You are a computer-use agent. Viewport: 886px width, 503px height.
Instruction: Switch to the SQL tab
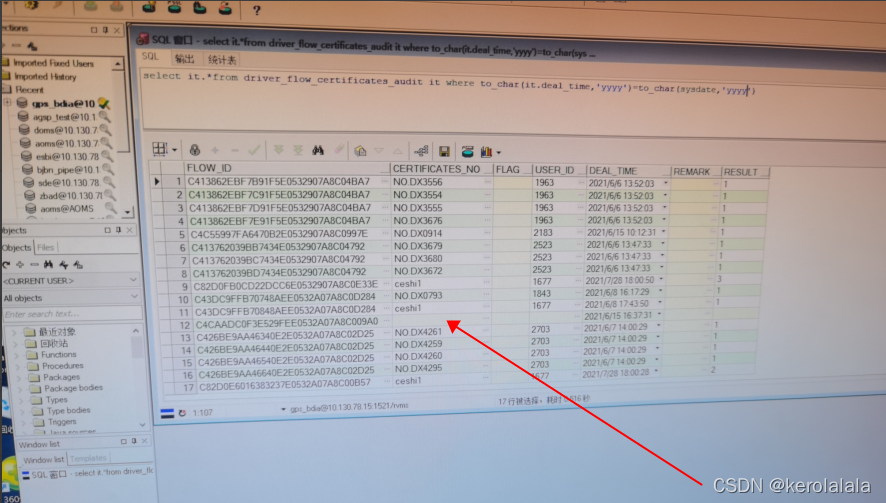(150, 57)
